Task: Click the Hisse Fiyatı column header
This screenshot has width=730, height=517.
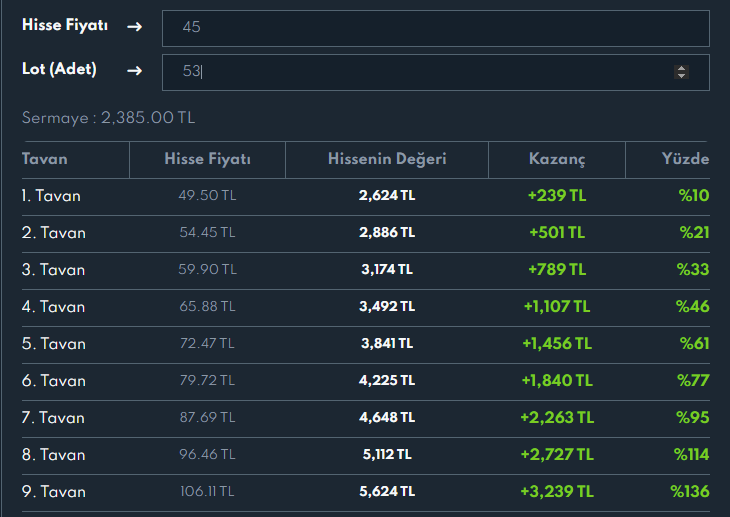Action: (208, 159)
